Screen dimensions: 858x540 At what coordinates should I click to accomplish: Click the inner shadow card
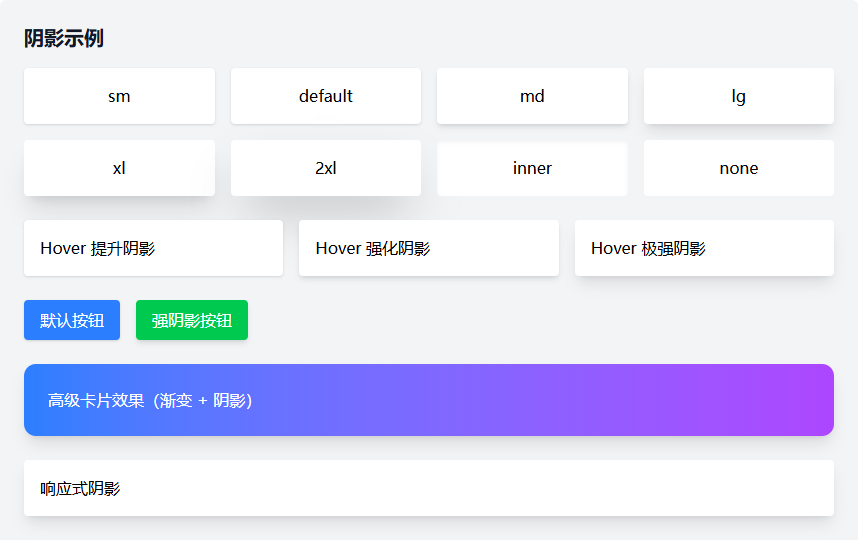(532, 168)
